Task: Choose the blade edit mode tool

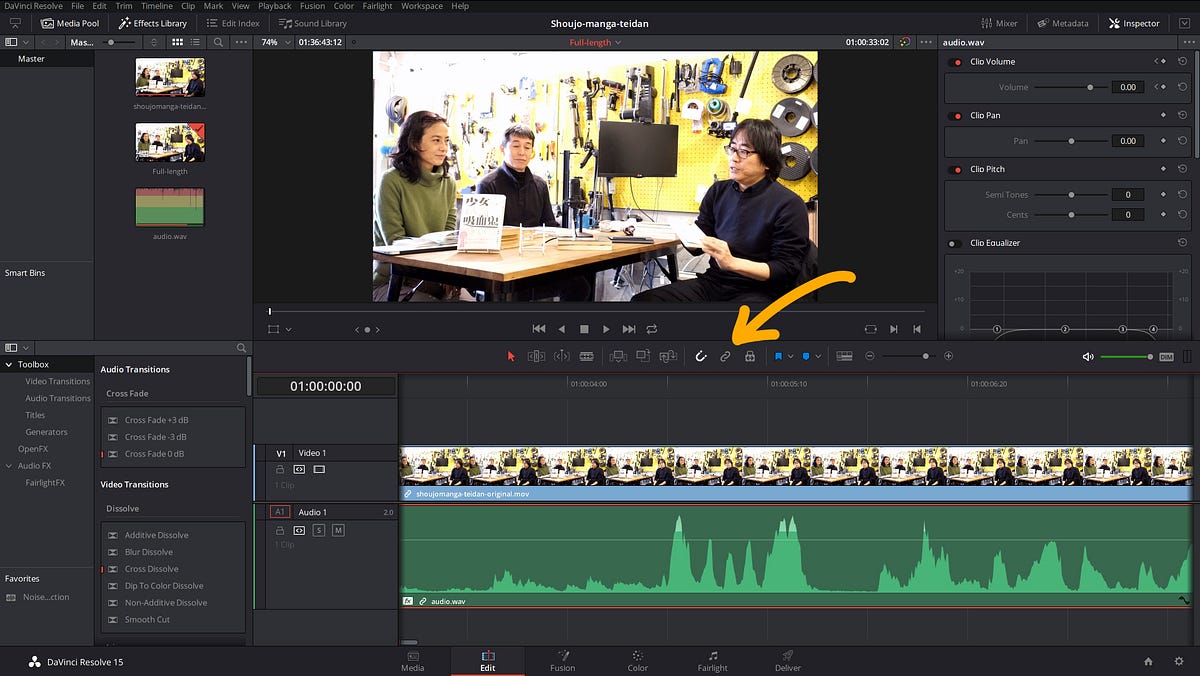Action: pyautogui.click(x=586, y=356)
